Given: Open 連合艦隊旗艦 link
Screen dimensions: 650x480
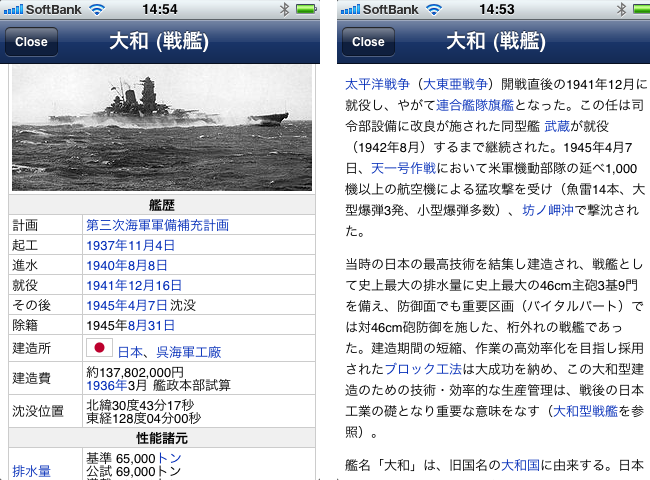Looking at the screenshot, I should (x=475, y=105).
